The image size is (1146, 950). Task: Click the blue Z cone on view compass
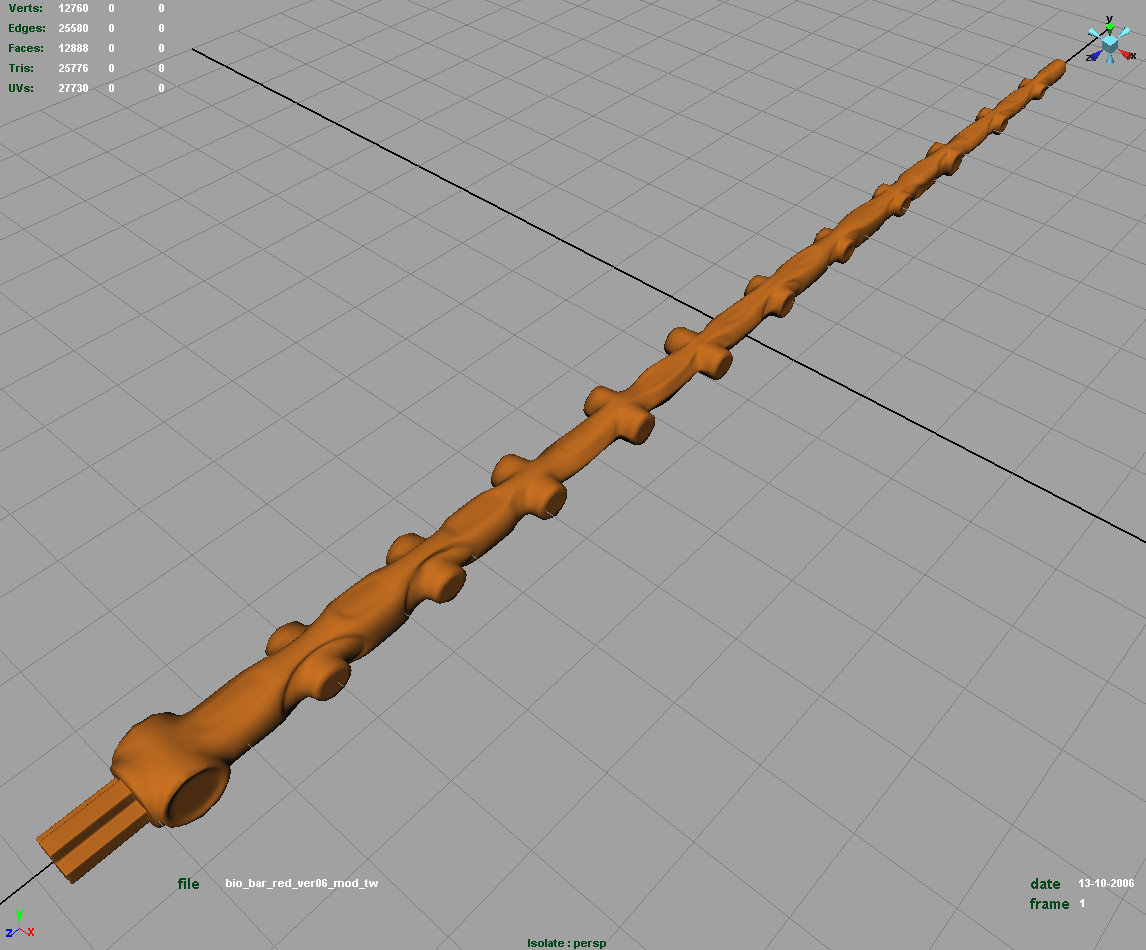(x=1095, y=57)
